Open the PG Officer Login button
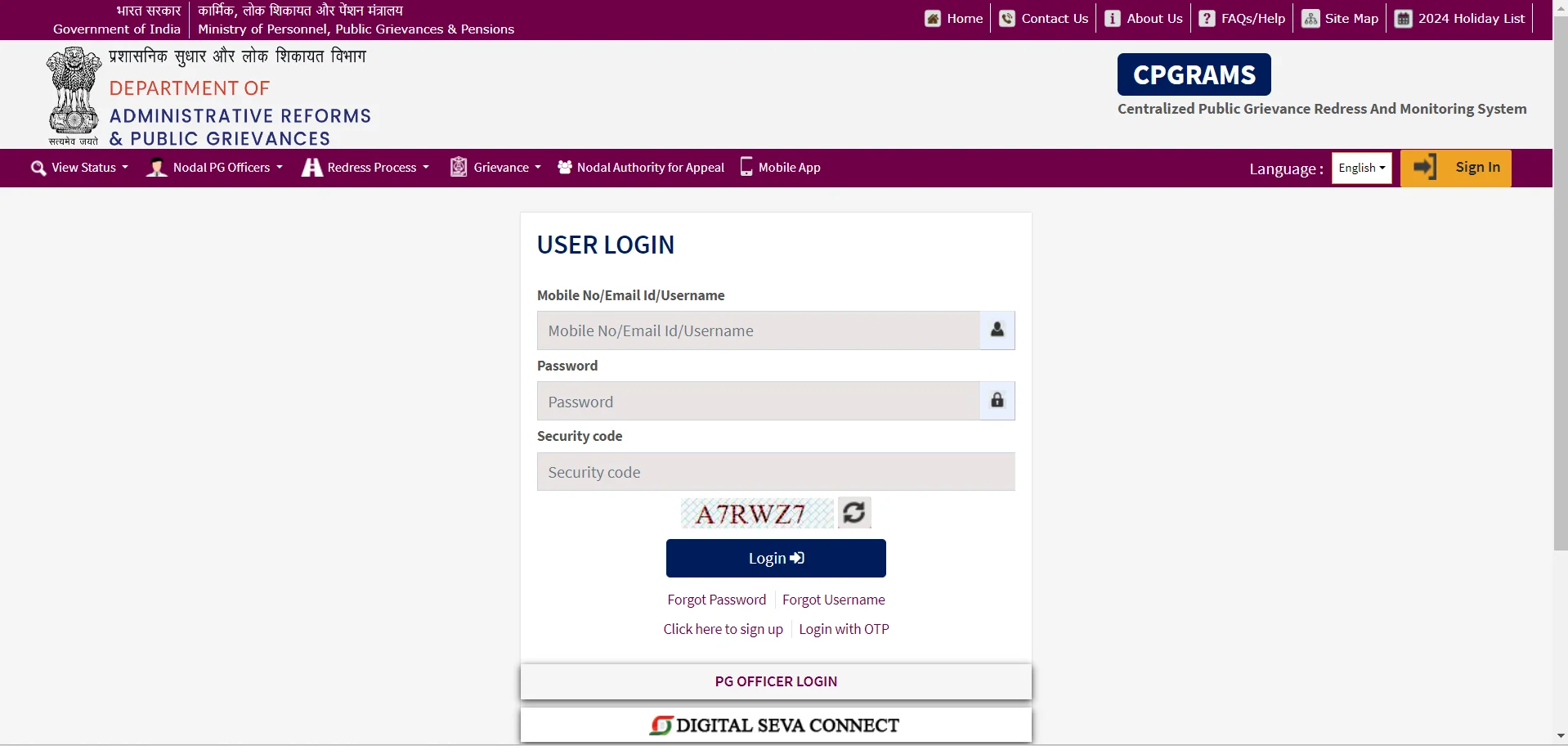This screenshot has height=746, width=1568. (776, 681)
